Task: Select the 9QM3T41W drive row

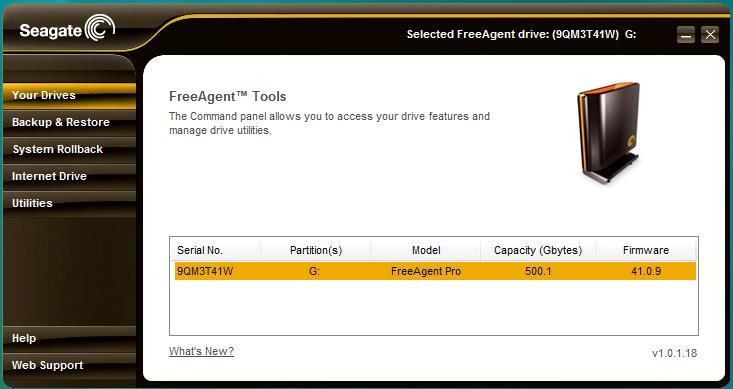Action: pos(435,271)
